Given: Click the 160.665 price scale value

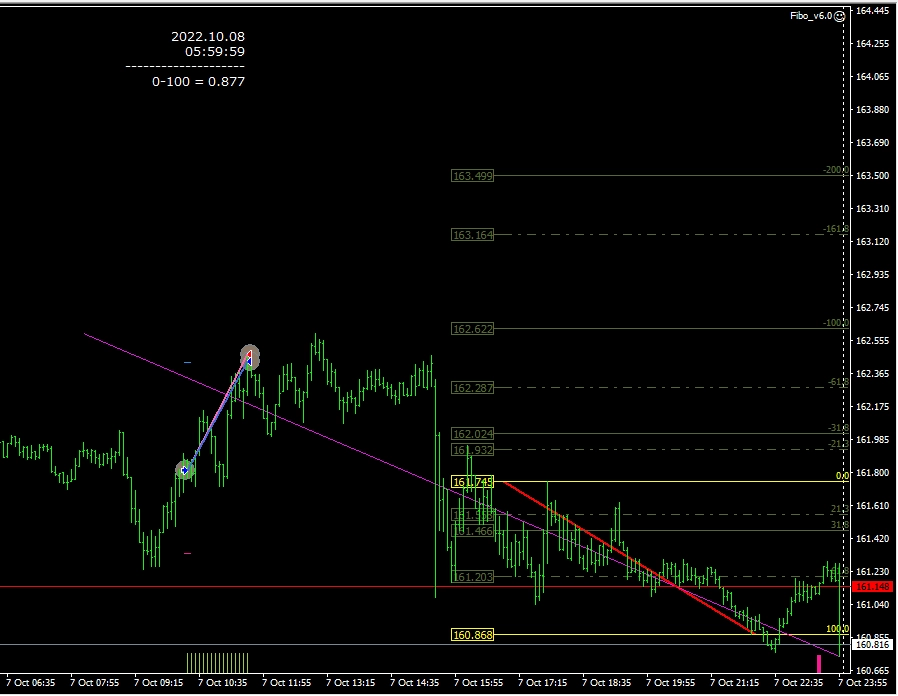Looking at the screenshot, I should [872, 670].
